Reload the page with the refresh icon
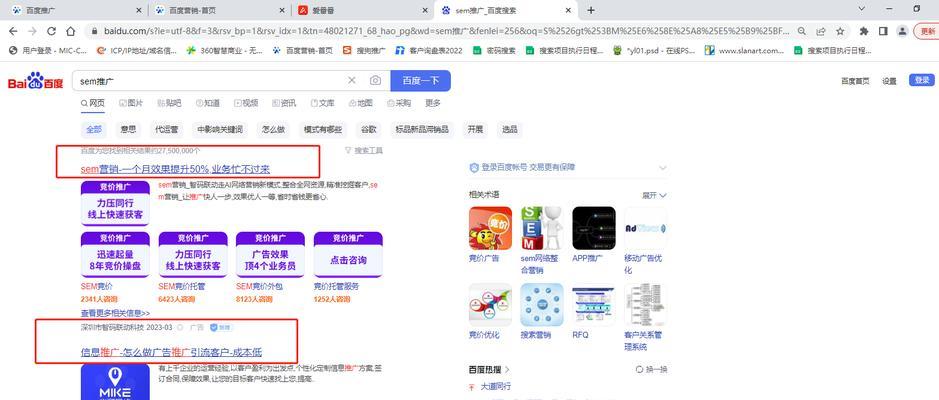The width and height of the screenshot is (939, 400). tap(52, 31)
